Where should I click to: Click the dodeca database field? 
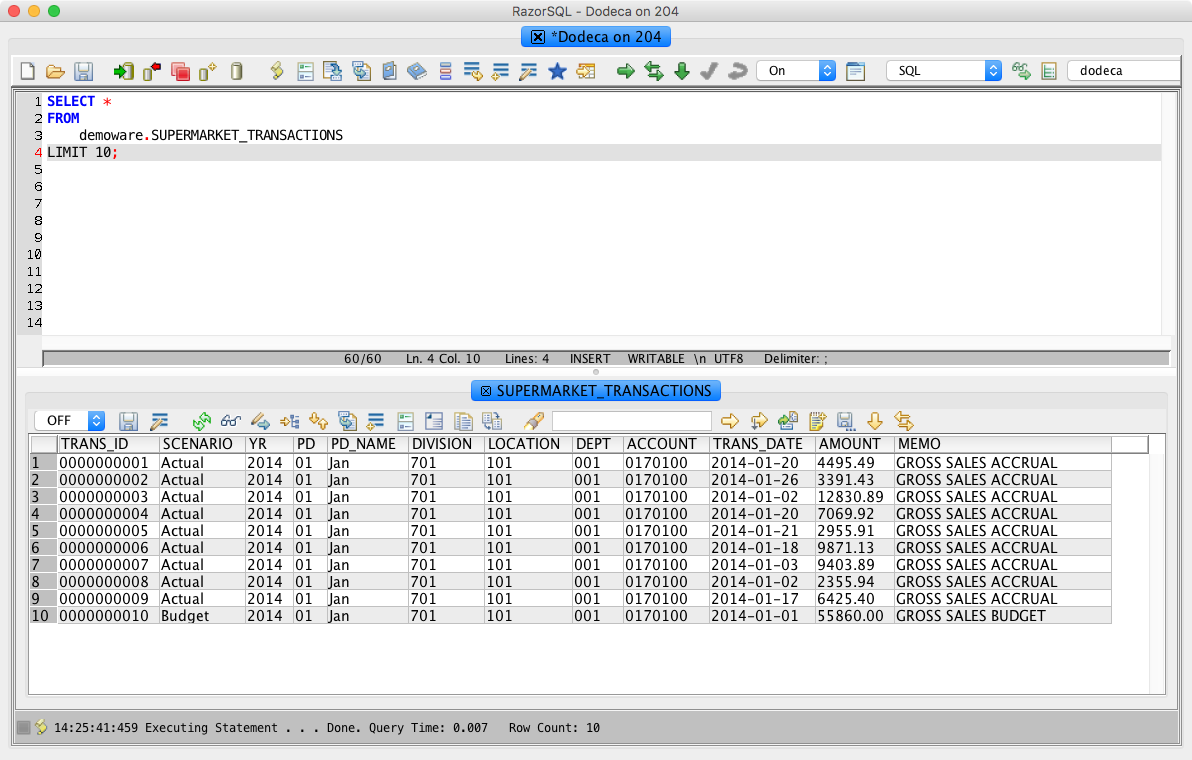click(1125, 71)
